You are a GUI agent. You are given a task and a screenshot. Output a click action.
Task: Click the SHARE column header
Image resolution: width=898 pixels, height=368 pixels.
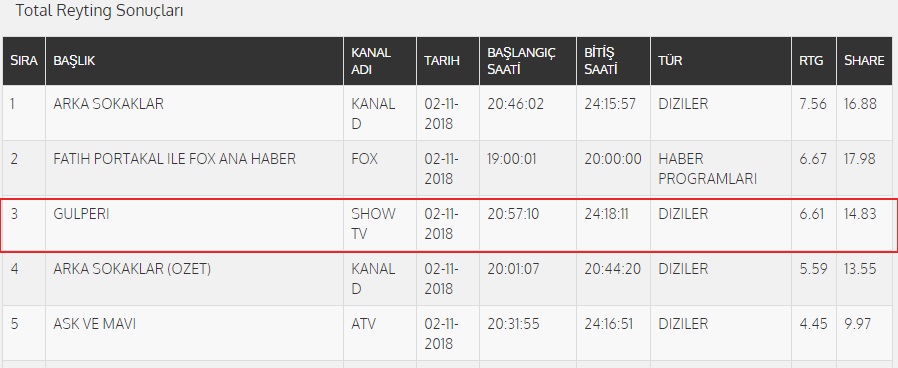click(x=867, y=61)
